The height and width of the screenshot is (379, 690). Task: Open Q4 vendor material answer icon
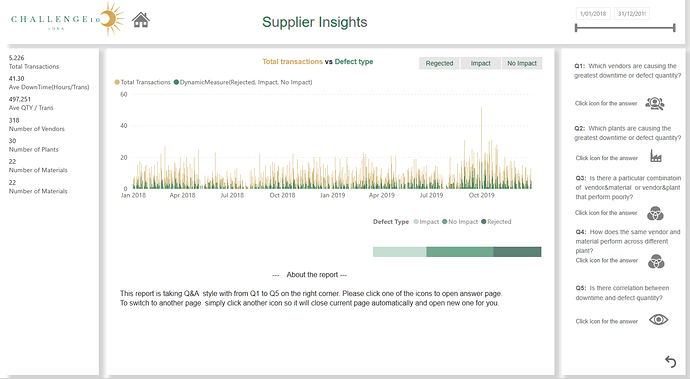tap(656, 262)
